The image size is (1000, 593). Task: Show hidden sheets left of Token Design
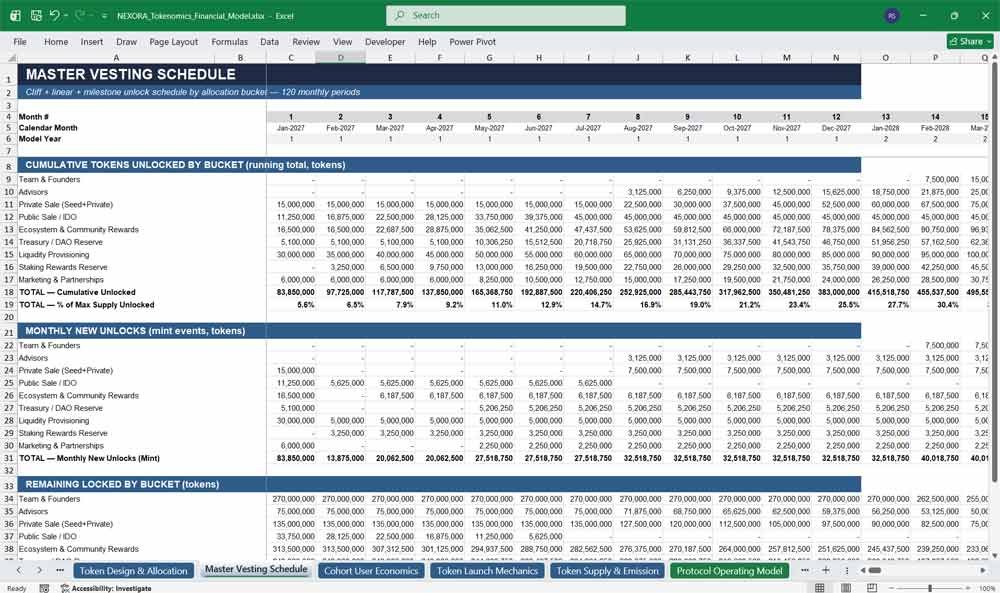click(x=59, y=571)
